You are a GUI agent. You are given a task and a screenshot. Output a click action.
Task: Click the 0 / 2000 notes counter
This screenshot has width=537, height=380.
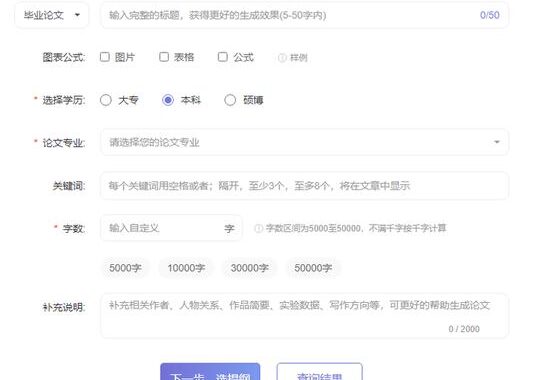pos(464,329)
